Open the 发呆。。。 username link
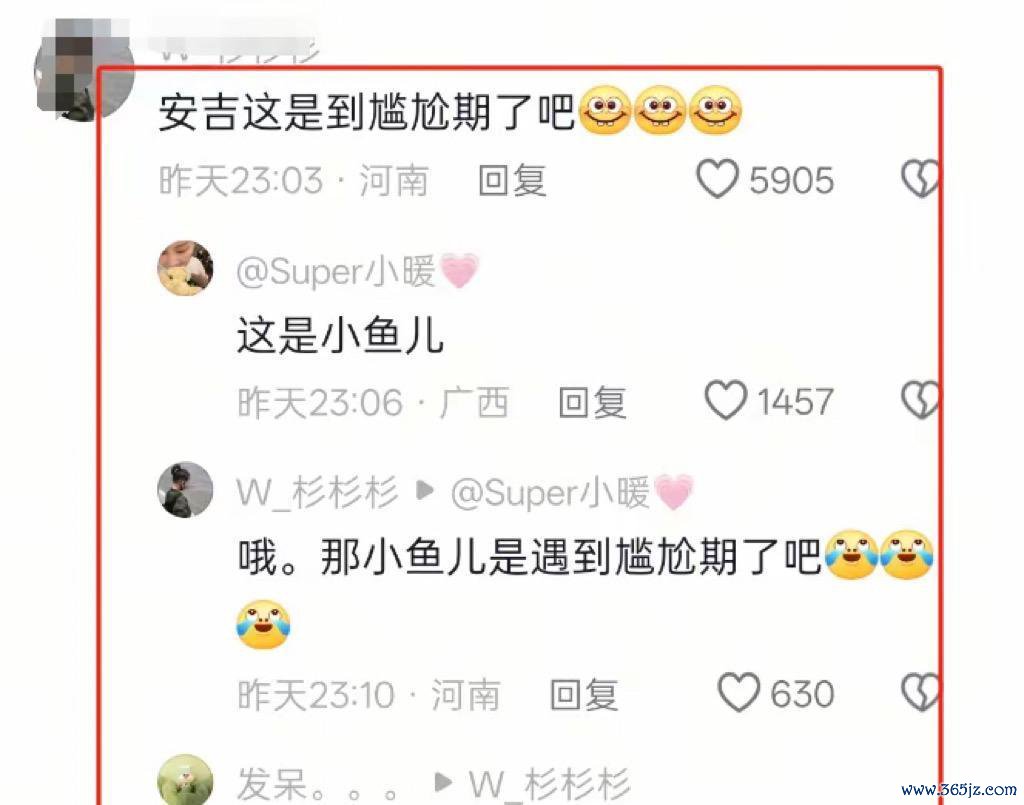Viewport: 1024px width, 805px height. pos(317,784)
